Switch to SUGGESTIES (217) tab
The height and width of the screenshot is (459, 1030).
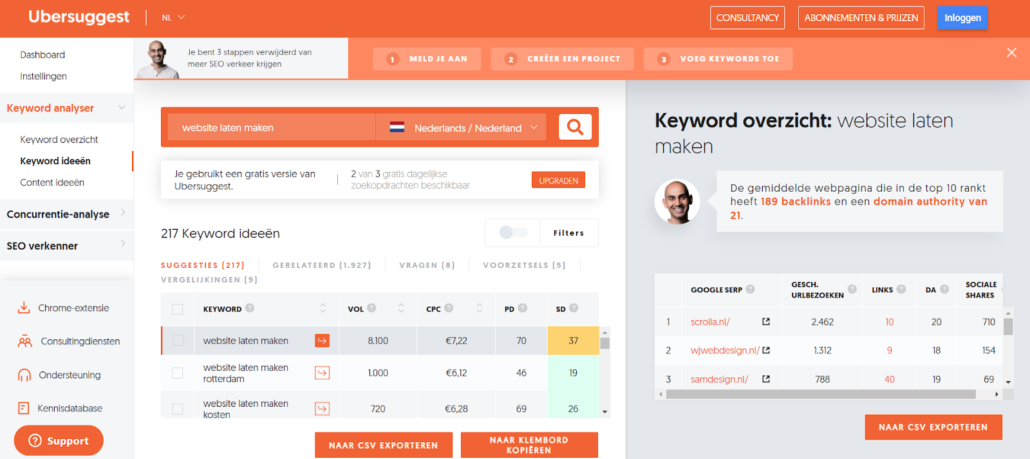[202, 265]
